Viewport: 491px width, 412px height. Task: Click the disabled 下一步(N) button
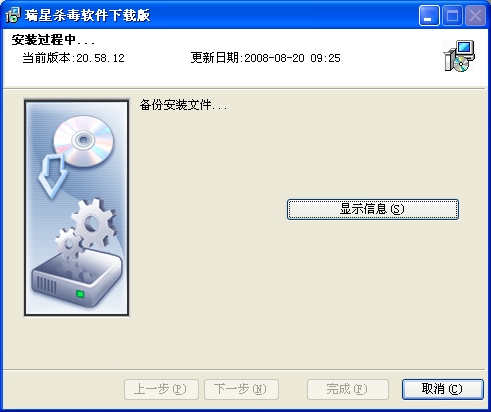(241, 389)
